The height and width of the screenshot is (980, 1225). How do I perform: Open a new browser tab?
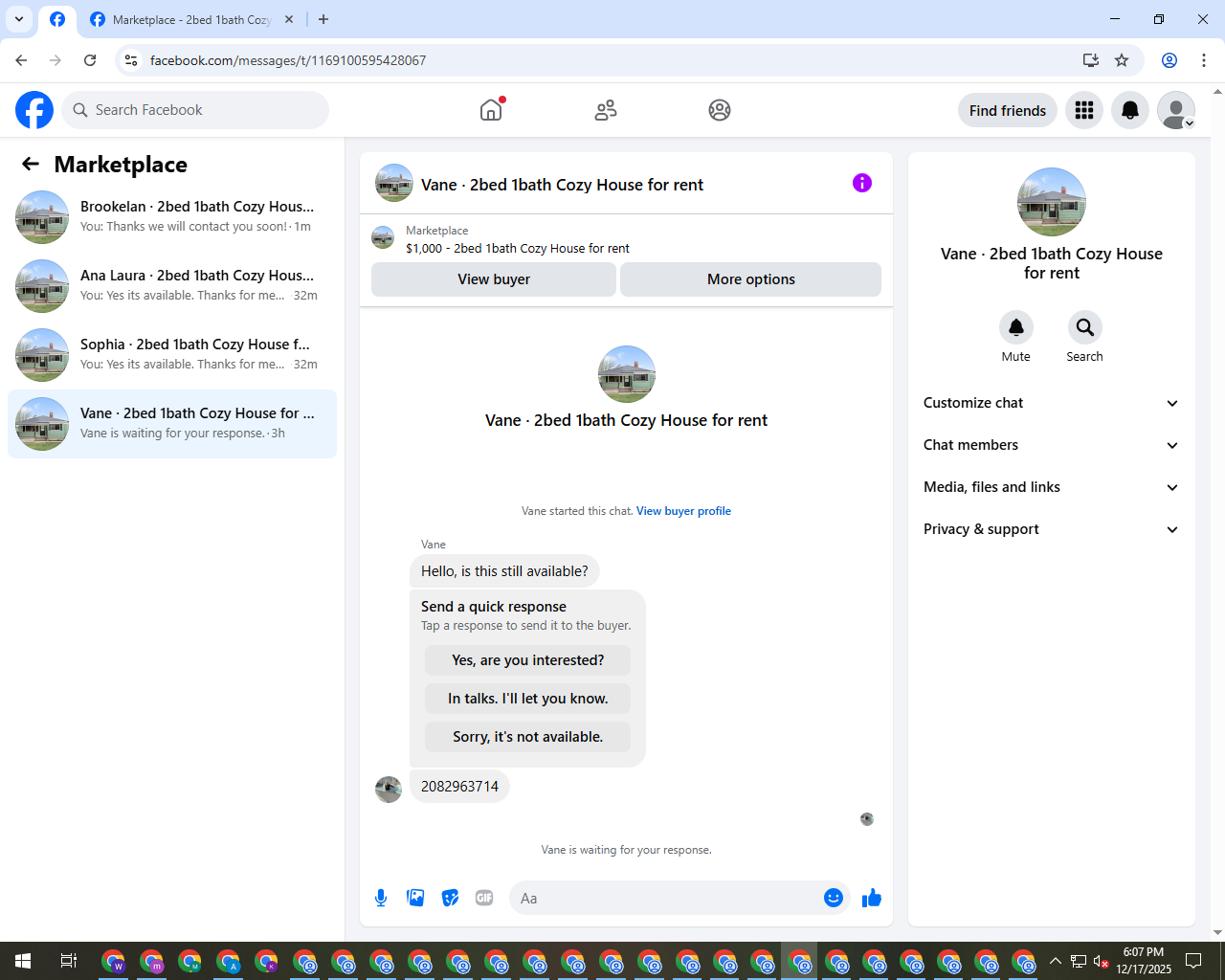point(323,19)
